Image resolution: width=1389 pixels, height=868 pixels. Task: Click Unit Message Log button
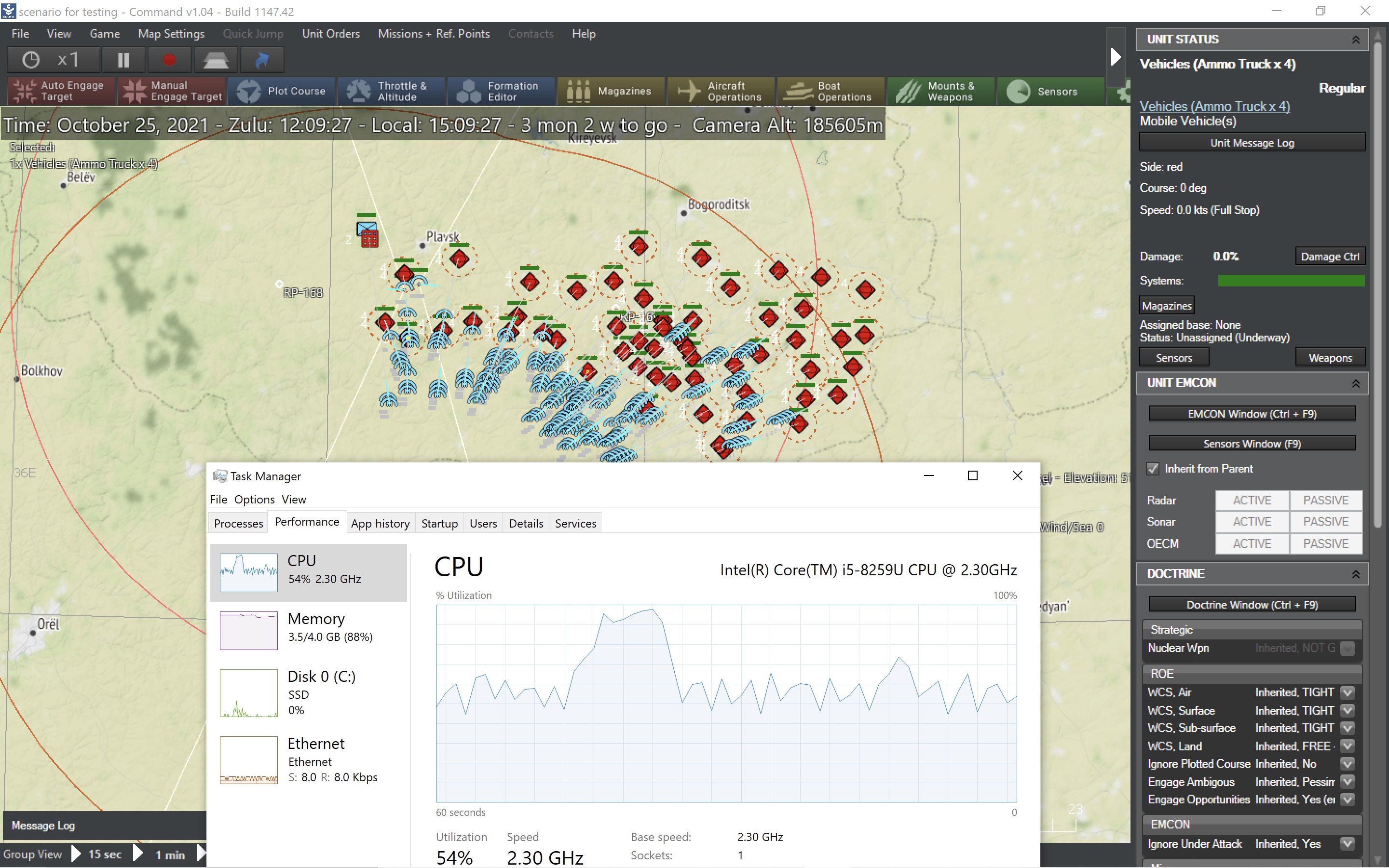[x=1251, y=142]
